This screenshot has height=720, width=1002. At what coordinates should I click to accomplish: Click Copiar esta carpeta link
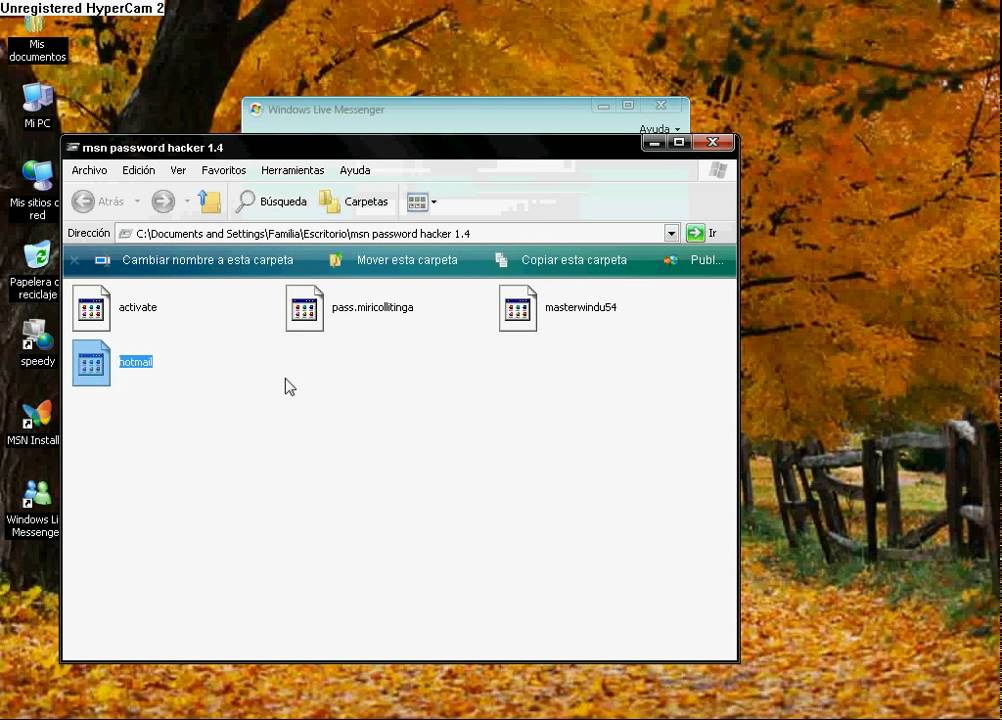click(x=574, y=260)
